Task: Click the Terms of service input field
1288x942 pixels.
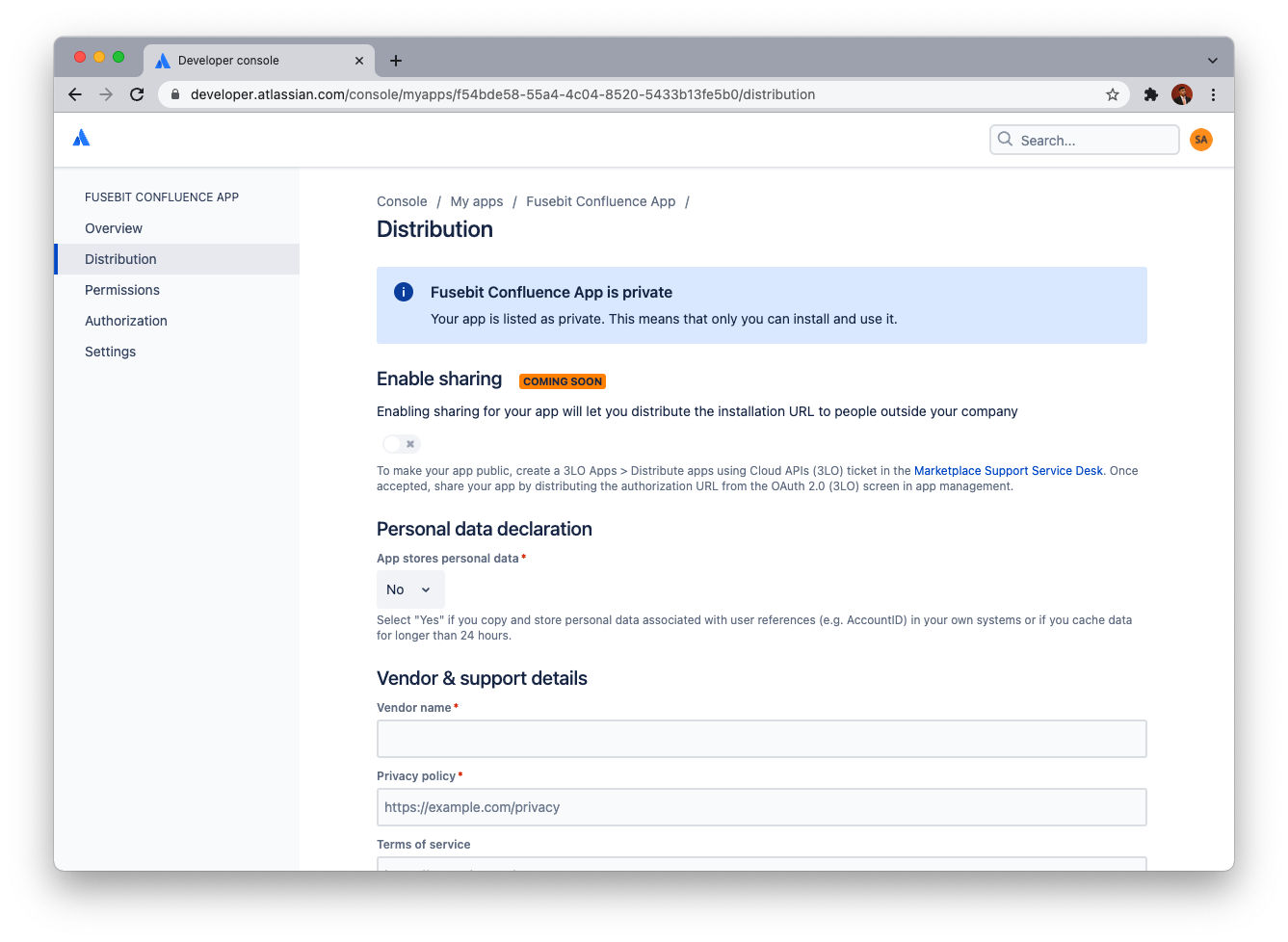Action: (762, 864)
